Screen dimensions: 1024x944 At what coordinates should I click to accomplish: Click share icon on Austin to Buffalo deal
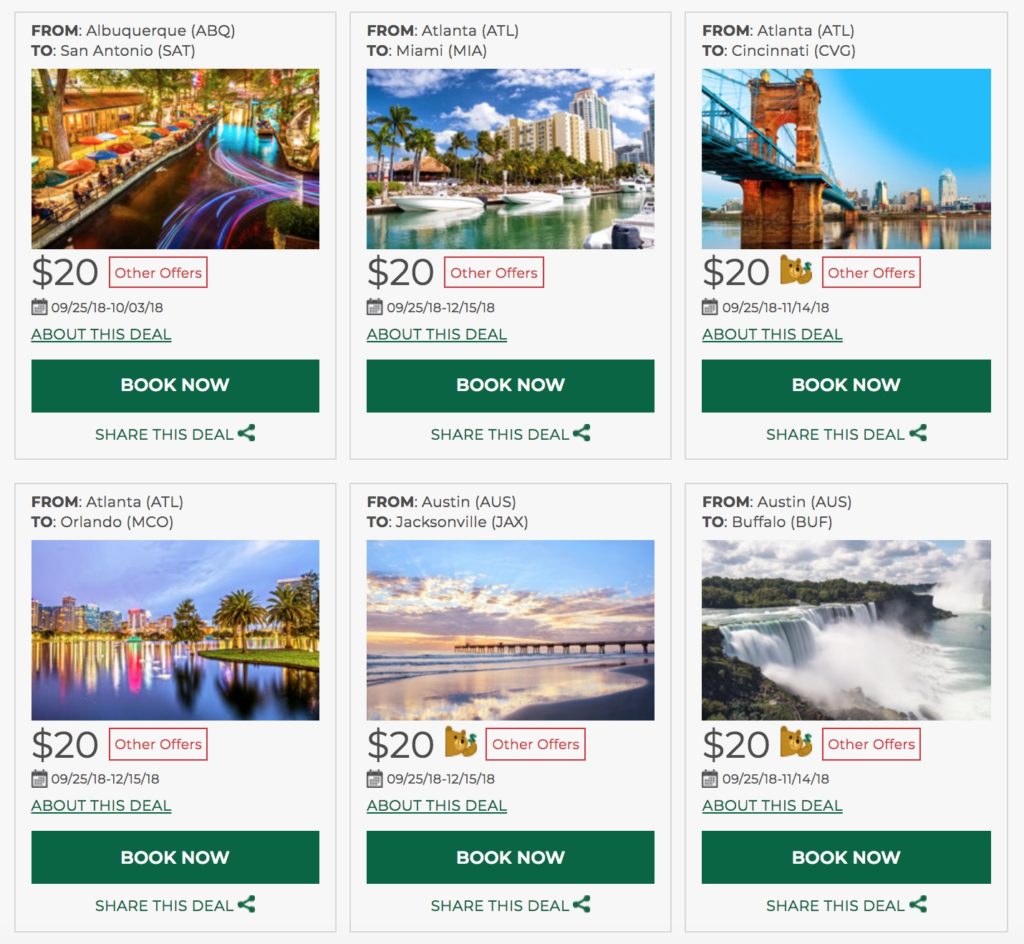point(918,905)
